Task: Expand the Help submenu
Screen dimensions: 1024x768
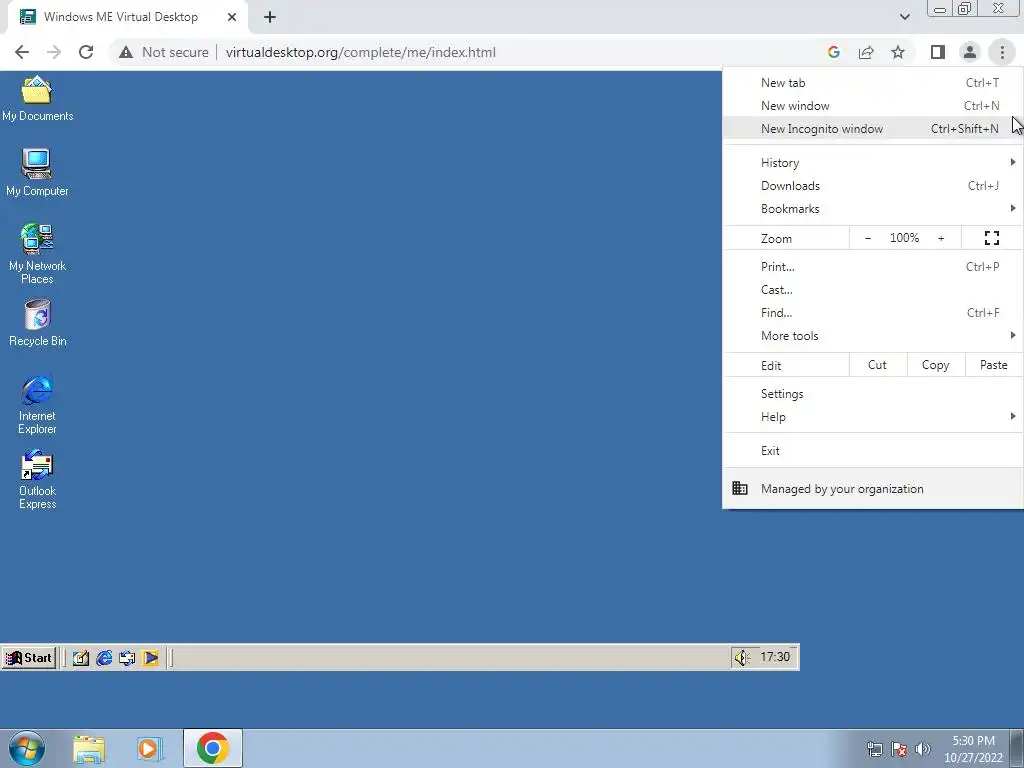Action: [x=872, y=417]
